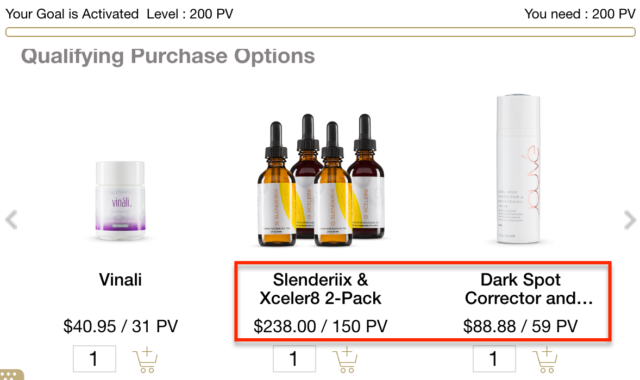
Task: Add Dark Spot Corrector to cart
Action: [545, 360]
